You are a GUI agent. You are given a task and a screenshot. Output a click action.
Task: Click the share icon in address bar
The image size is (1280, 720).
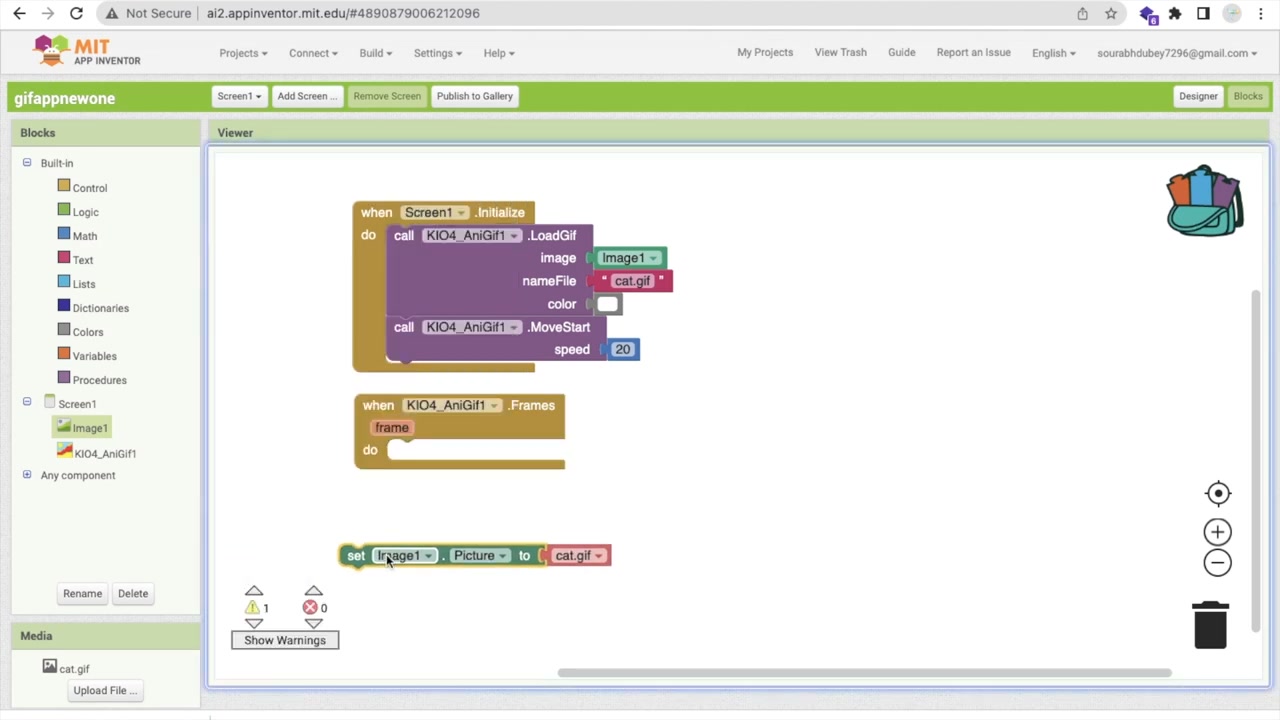[x=1082, y=14]
